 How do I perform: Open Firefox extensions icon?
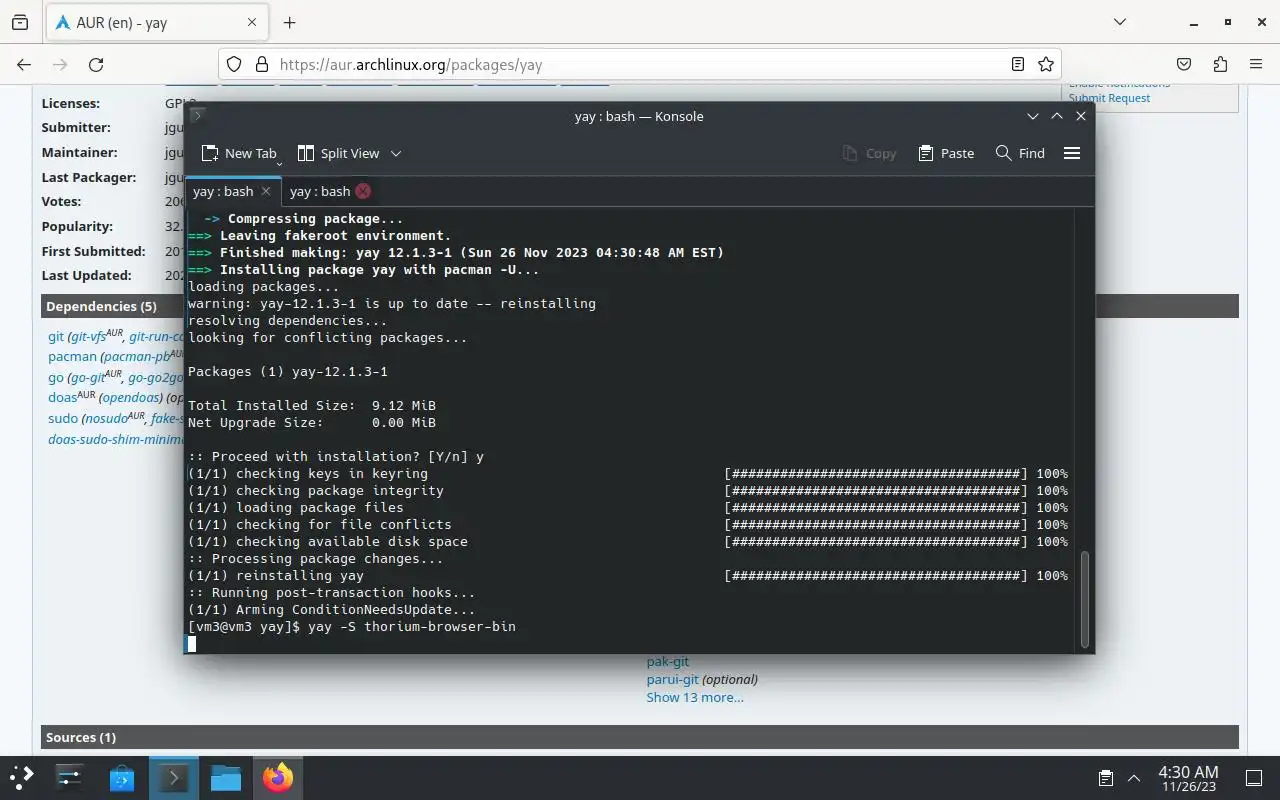[1220, 64]
